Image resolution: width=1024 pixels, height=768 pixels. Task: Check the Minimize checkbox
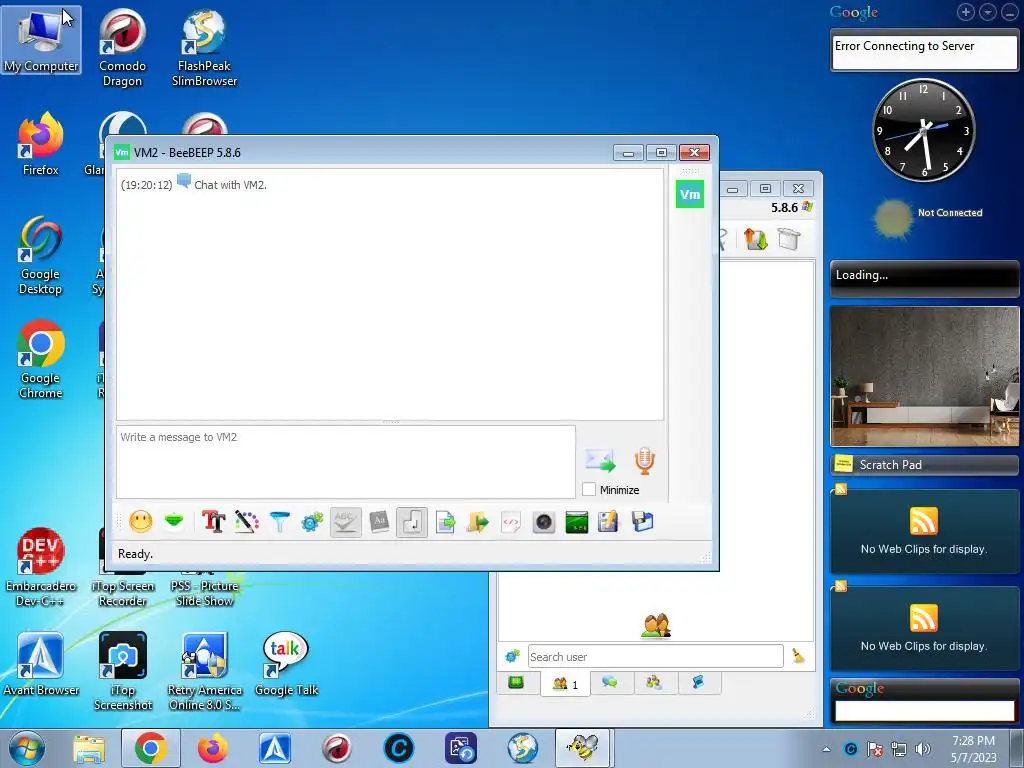tap(588, 489)
